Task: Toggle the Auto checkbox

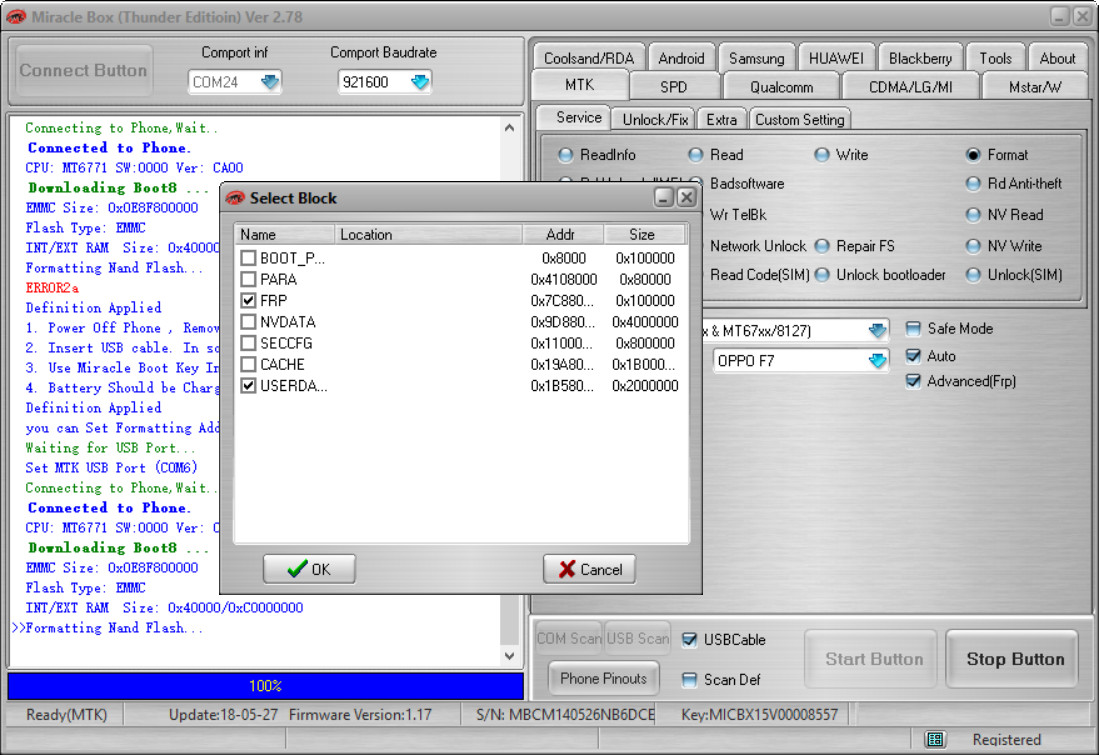Action: pos(913,356)
